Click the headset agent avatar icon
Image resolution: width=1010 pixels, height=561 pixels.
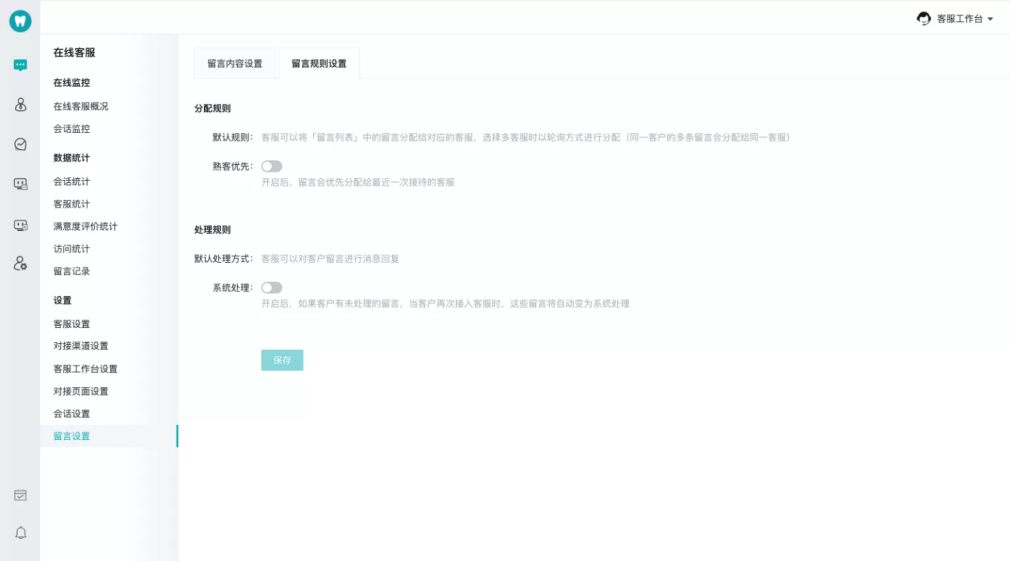(x=924, y=18)
